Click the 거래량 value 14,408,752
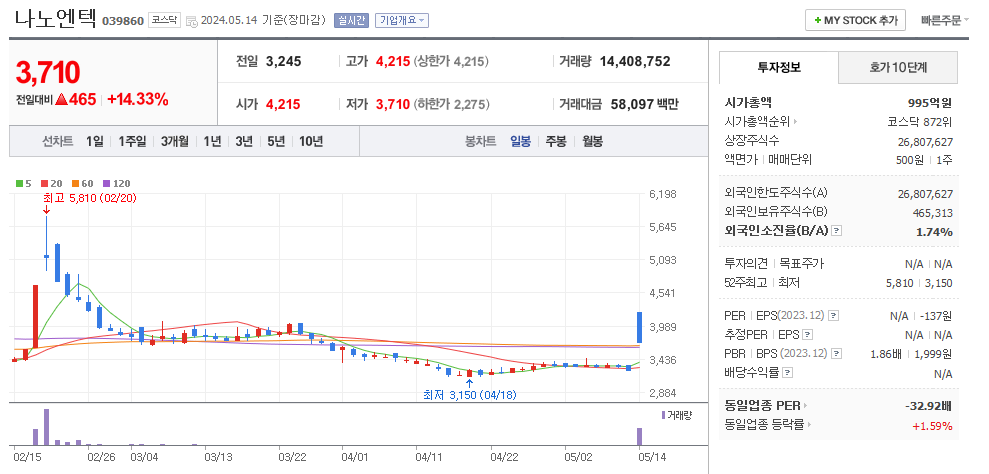This screenshot has width=989, height=474. 635,61
